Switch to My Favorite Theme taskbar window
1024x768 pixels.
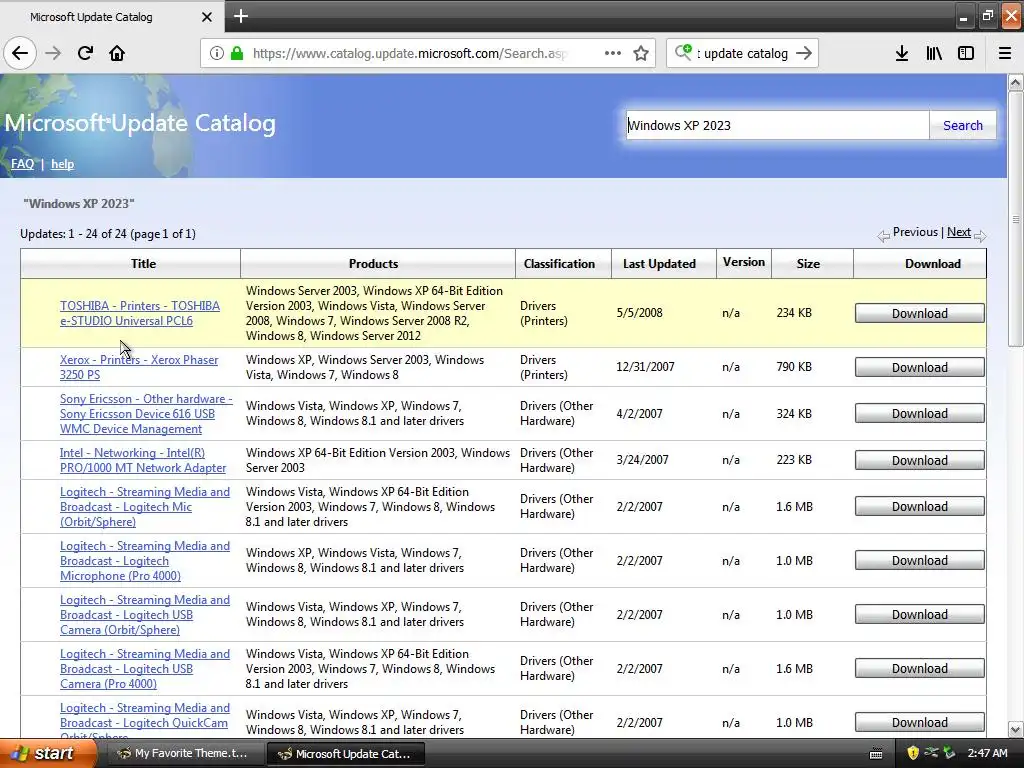184,754
